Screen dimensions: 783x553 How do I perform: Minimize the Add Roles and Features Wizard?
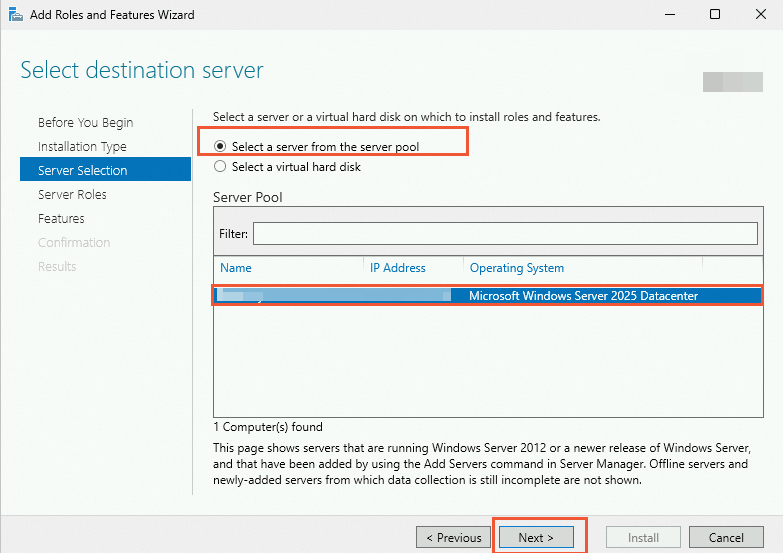coord(670,14)
